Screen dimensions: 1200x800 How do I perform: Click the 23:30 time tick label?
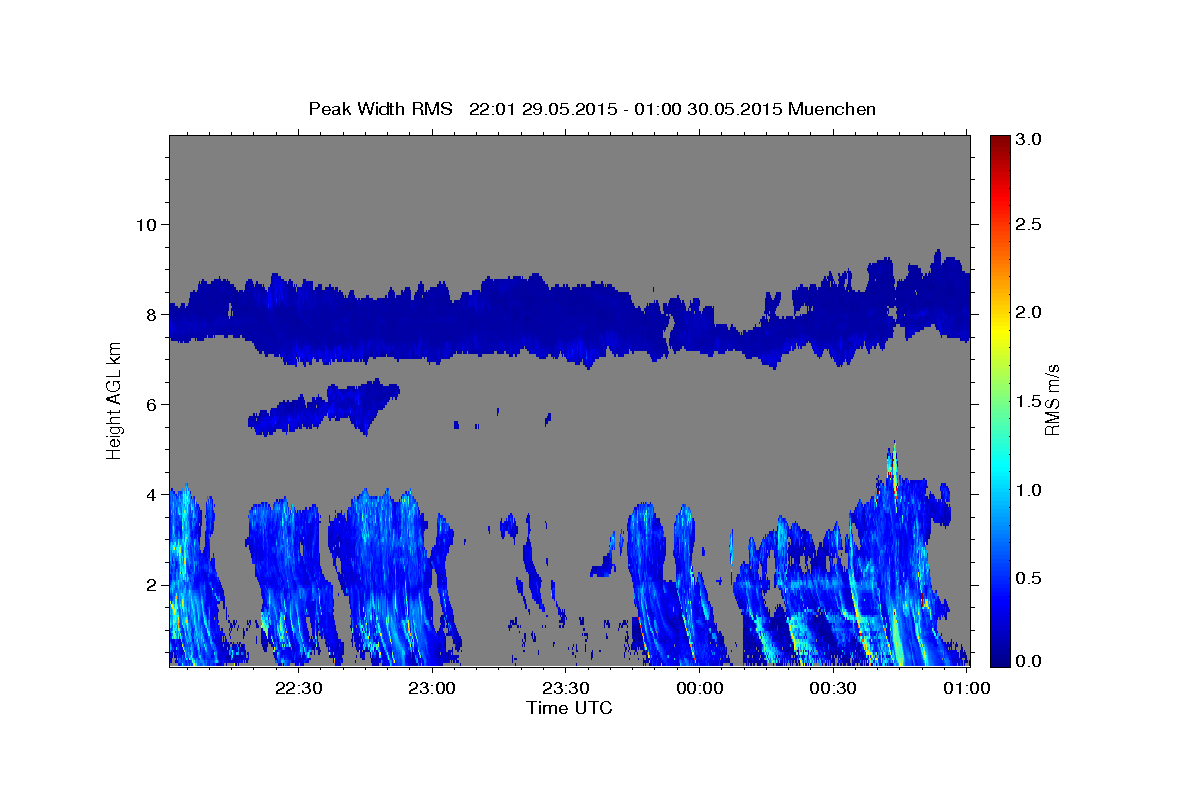click(566, 688)
